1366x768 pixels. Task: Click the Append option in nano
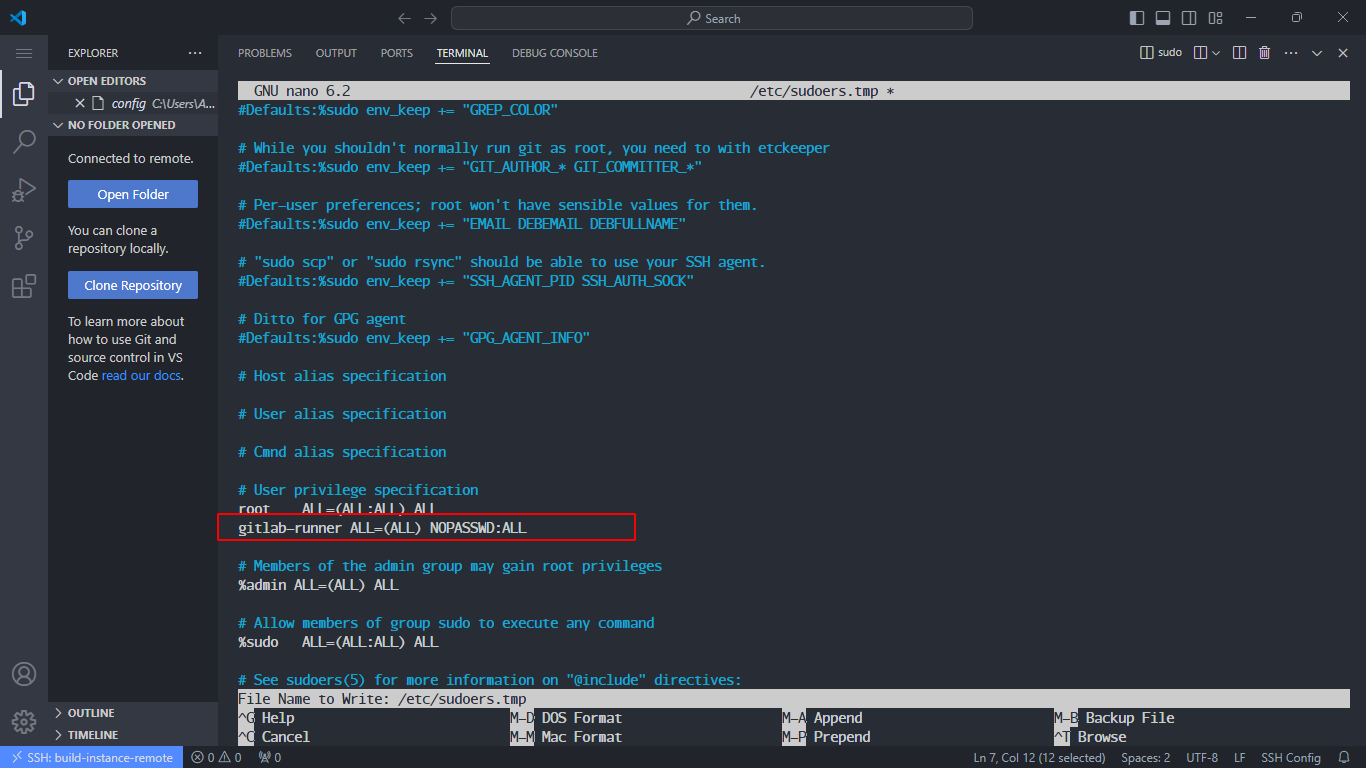coord(838,718)
